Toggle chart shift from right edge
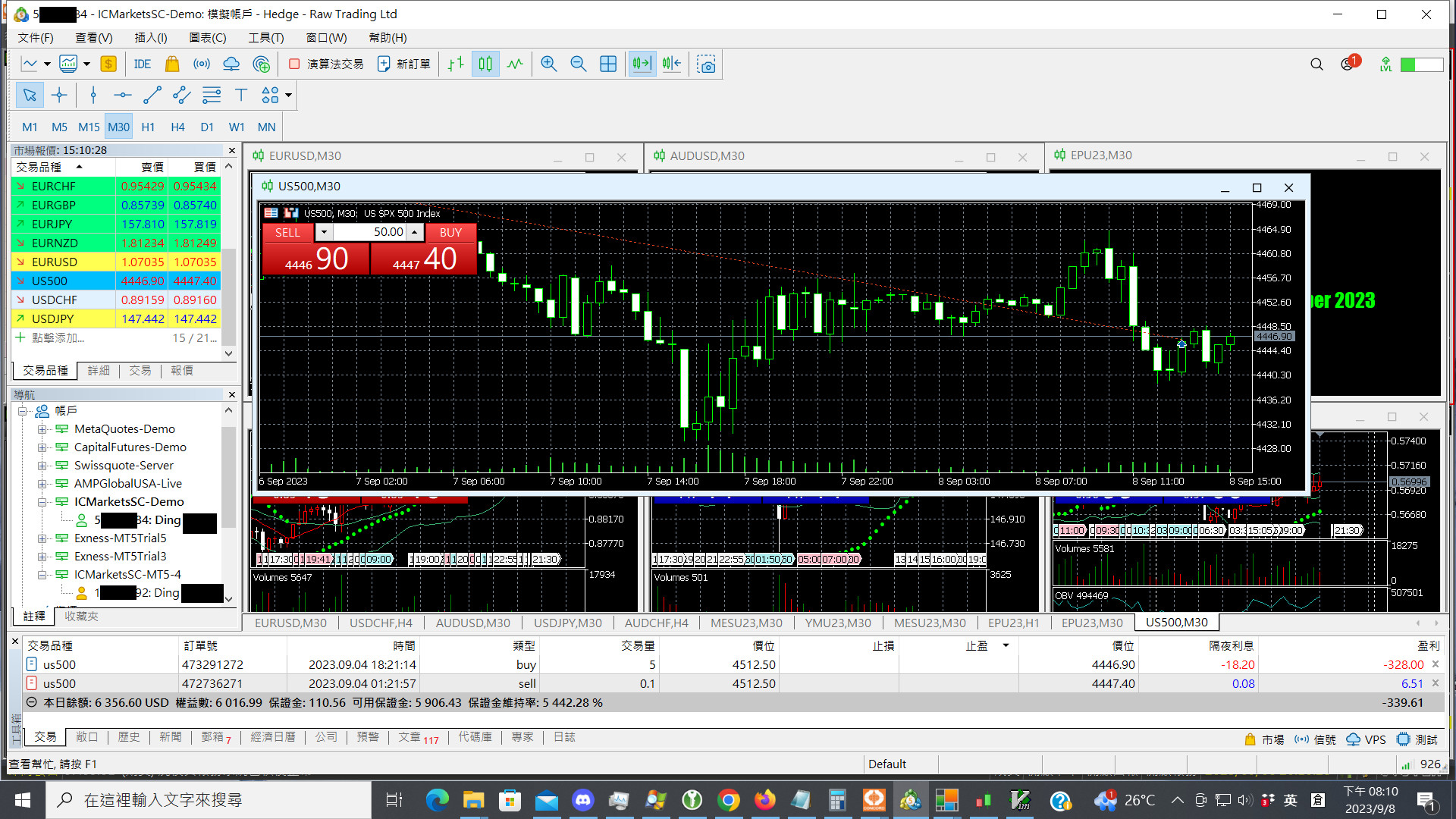The height and width of the screenshot is (819, 1456). pos(672,64)
